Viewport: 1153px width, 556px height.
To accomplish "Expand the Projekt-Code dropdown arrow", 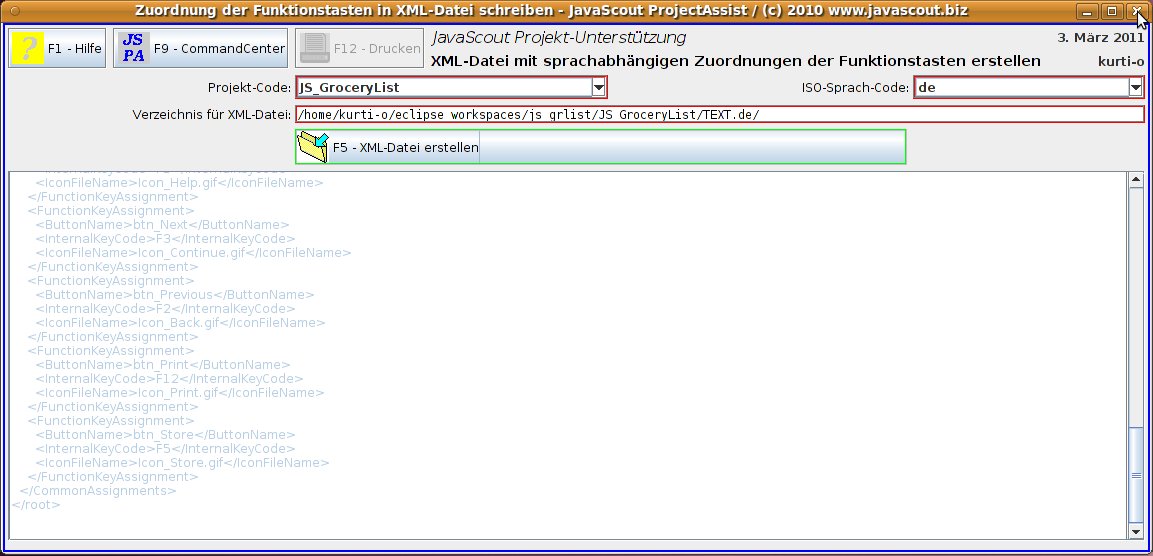I will [x=599, y=88].
